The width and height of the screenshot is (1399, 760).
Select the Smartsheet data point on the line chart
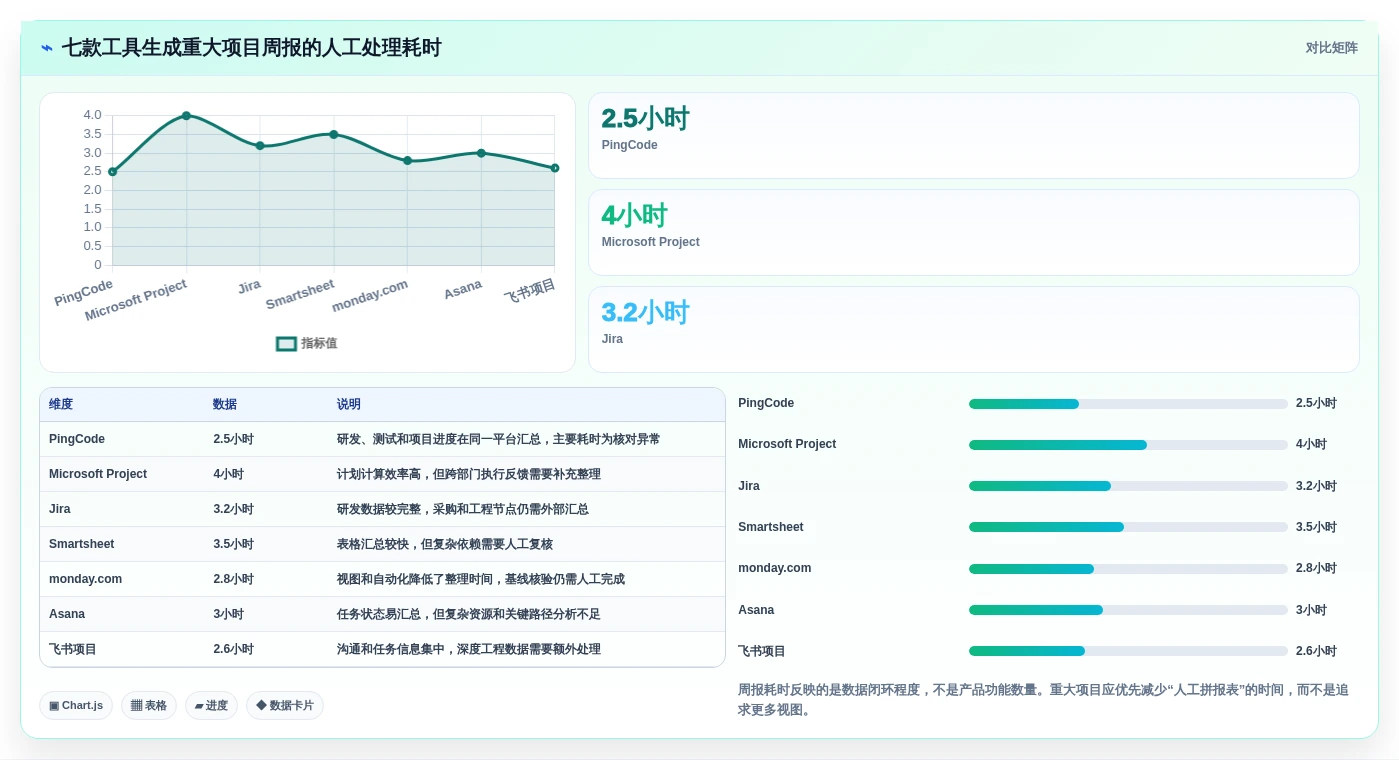pos(333,134)
